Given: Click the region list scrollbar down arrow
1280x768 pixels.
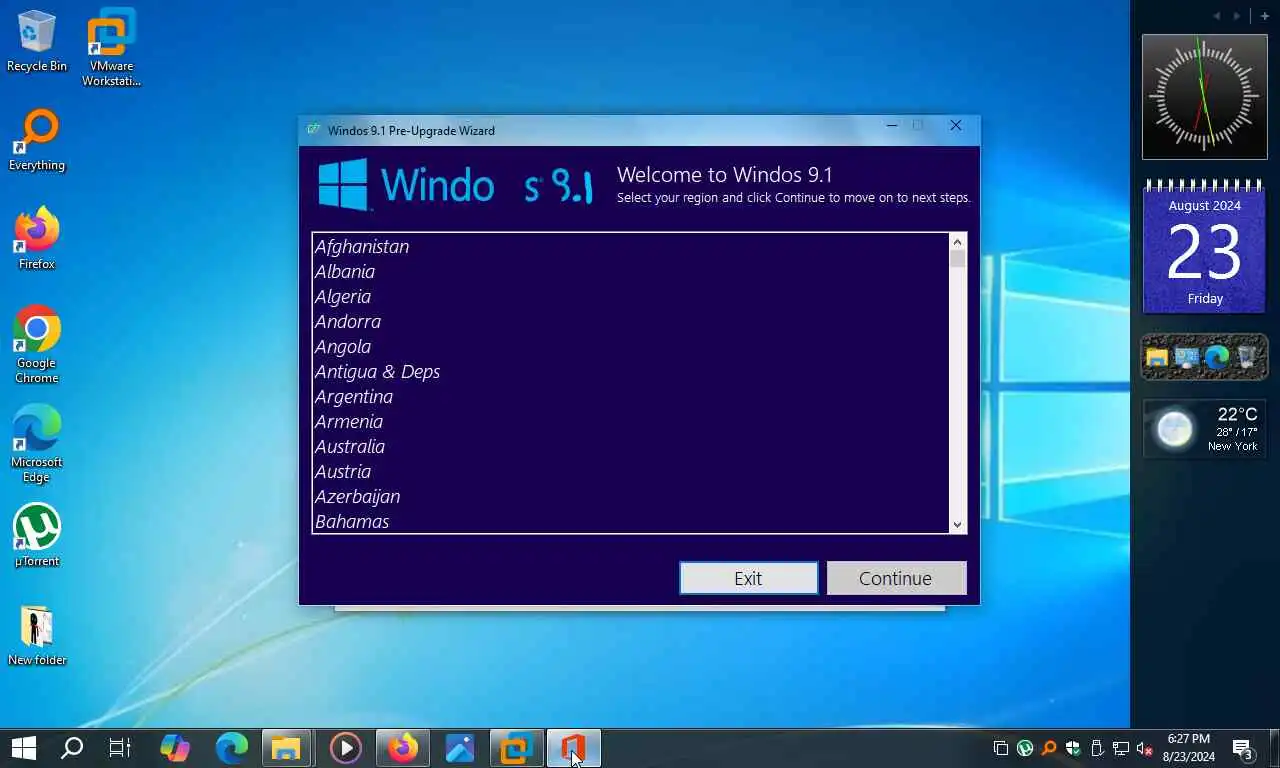Looking at the screenshot, I should 957,524.
